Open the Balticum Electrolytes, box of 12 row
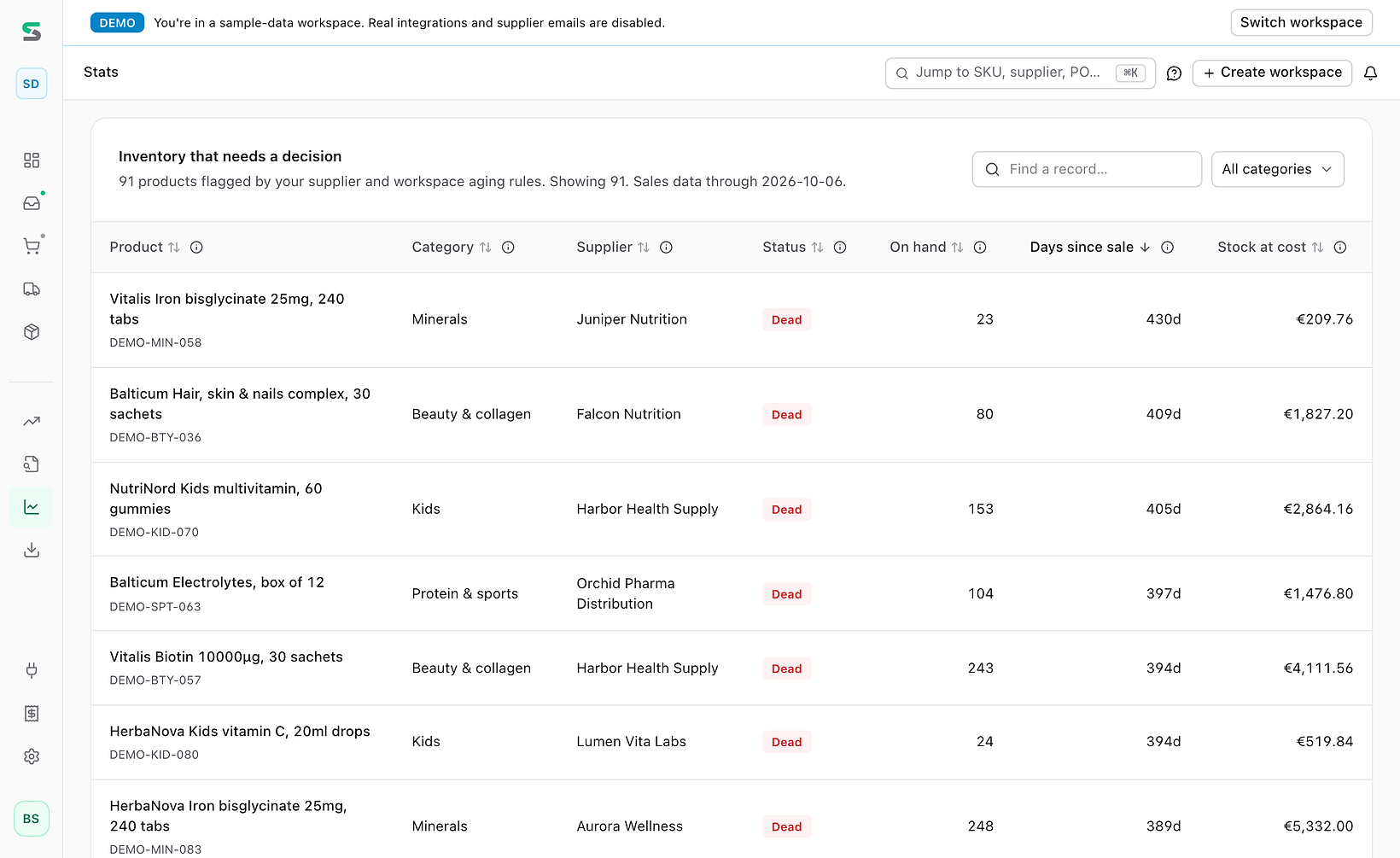 pos(732,593)
